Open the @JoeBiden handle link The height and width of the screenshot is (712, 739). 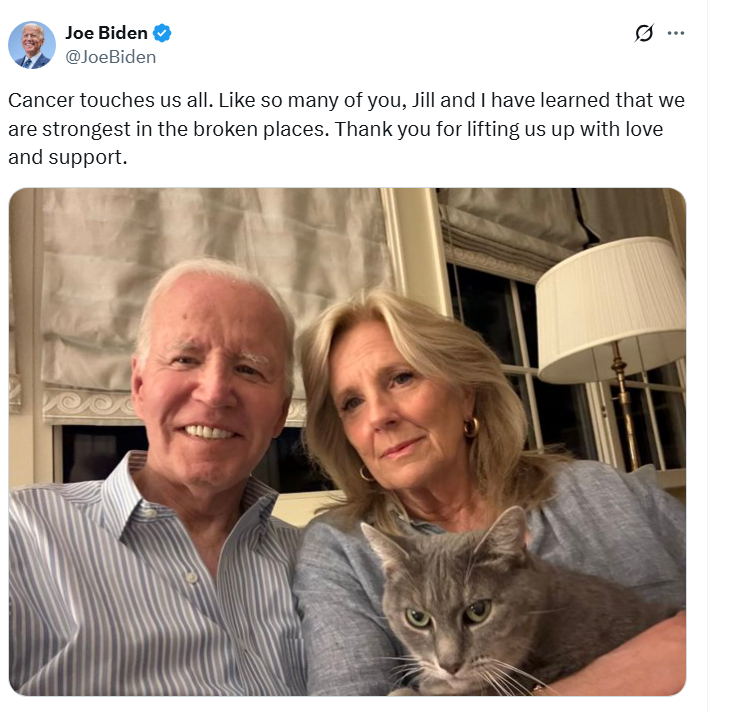[x=111, y=57]
